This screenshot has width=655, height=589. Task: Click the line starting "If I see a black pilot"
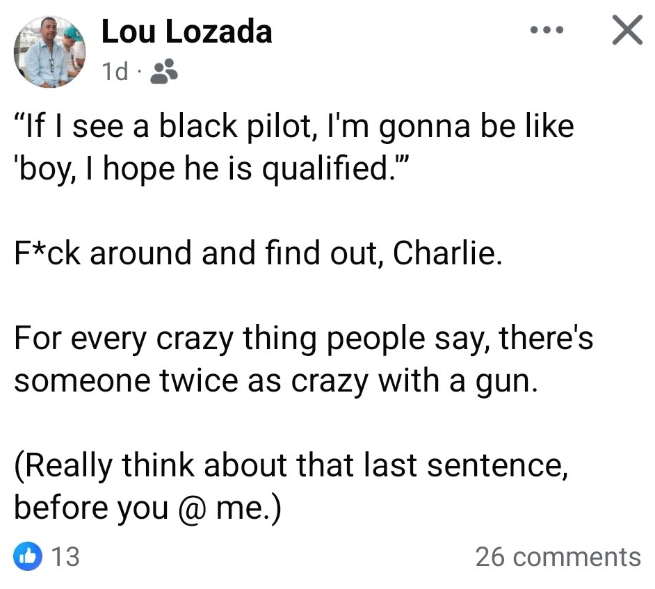(294, 128)
